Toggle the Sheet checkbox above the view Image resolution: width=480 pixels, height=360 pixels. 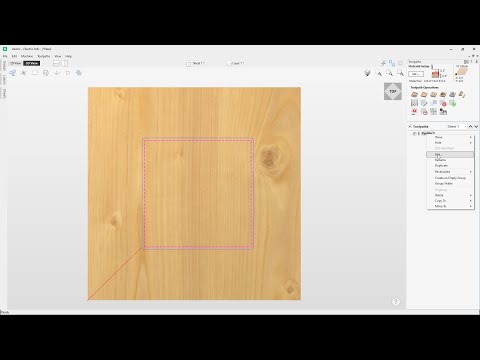point(189,64)
